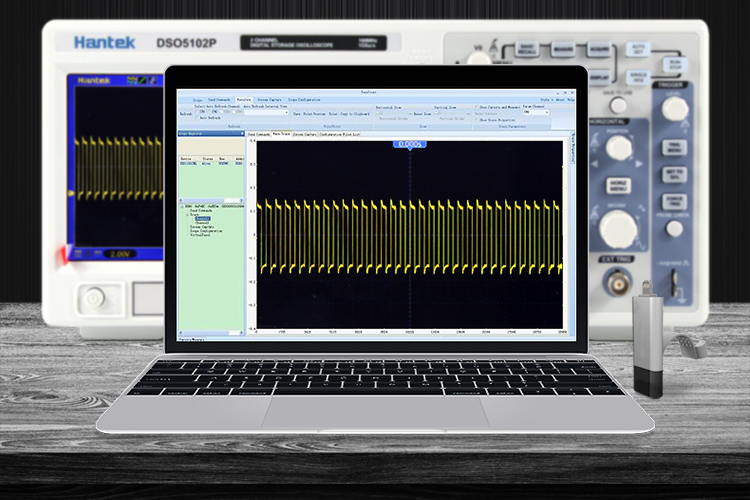Toggle Show Cursors and Measure checkbox
Image resolution: width=750 pixels, height=500 pixels.
(x=479, y=106)
